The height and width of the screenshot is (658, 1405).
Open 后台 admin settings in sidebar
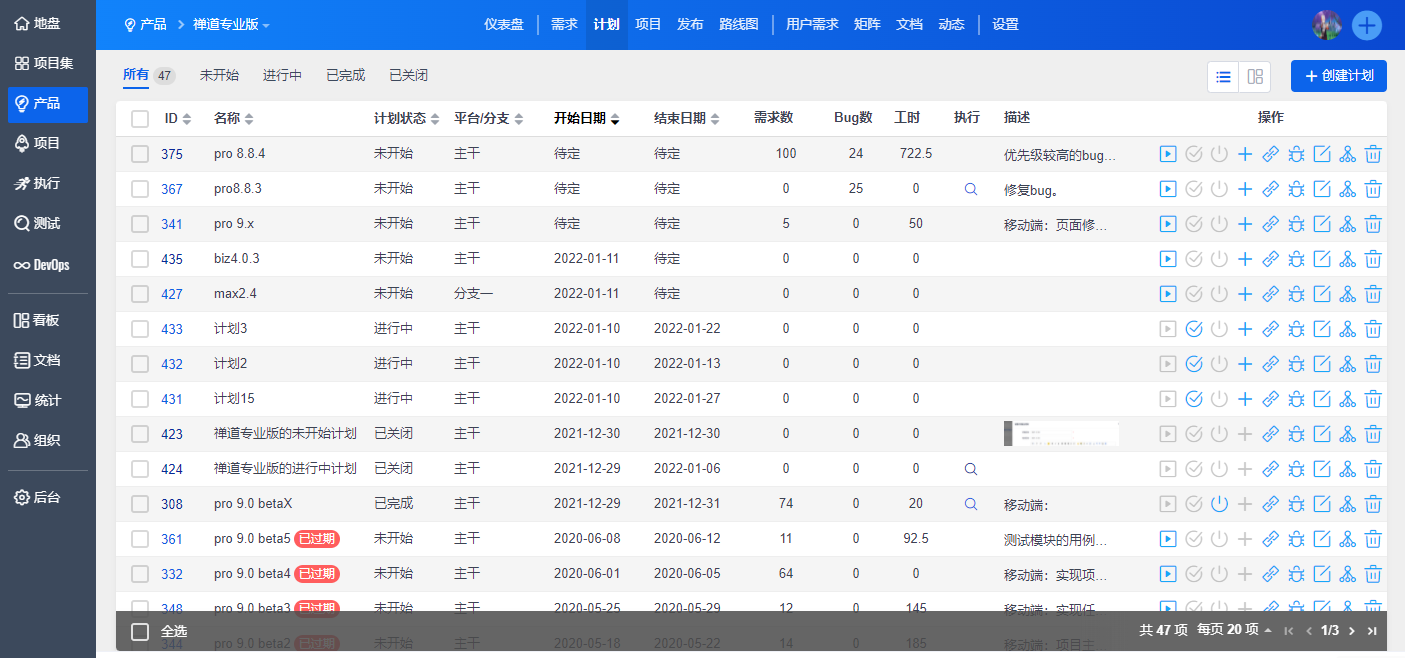click(x=47, y=497)
